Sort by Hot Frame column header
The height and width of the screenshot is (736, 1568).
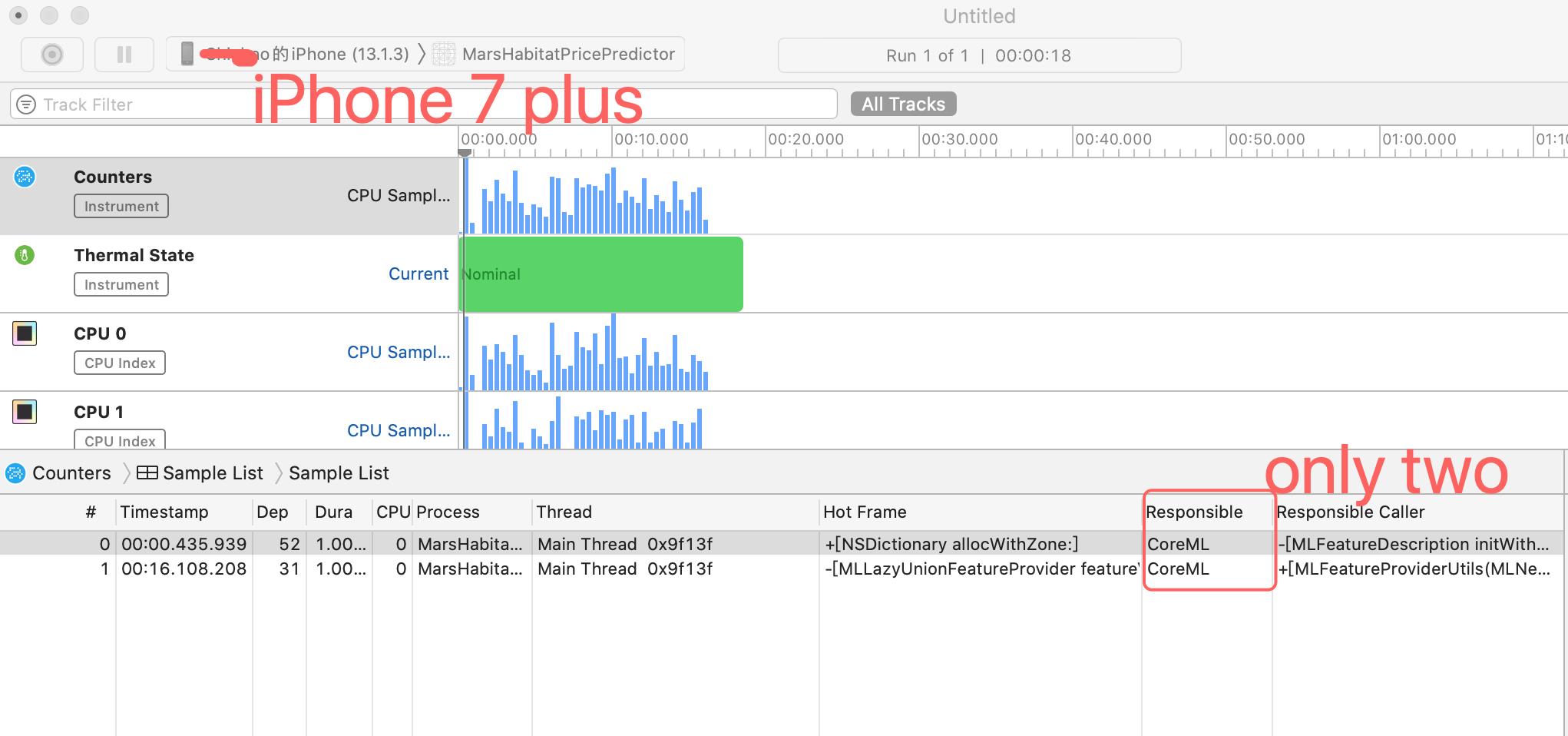(981, 512)
